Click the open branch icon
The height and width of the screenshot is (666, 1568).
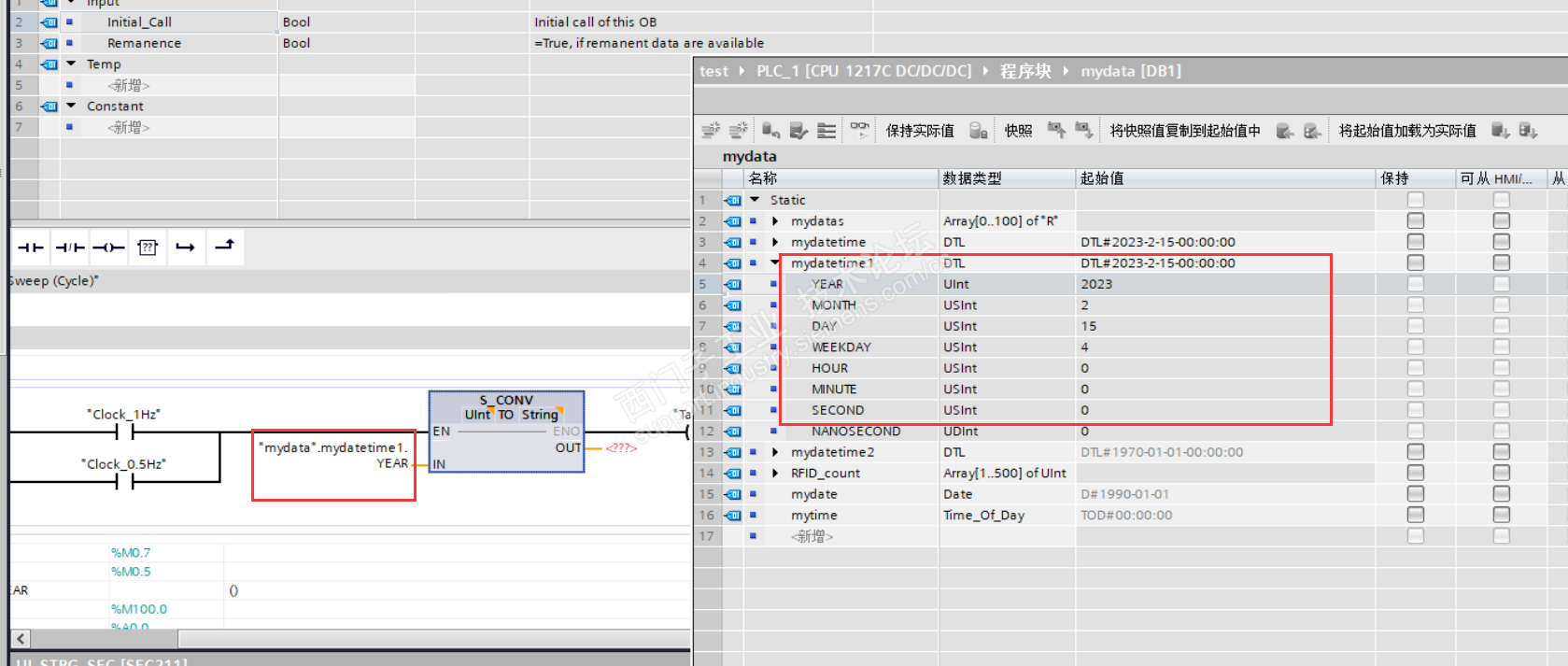pyautogui.click(x=185, y=248)
